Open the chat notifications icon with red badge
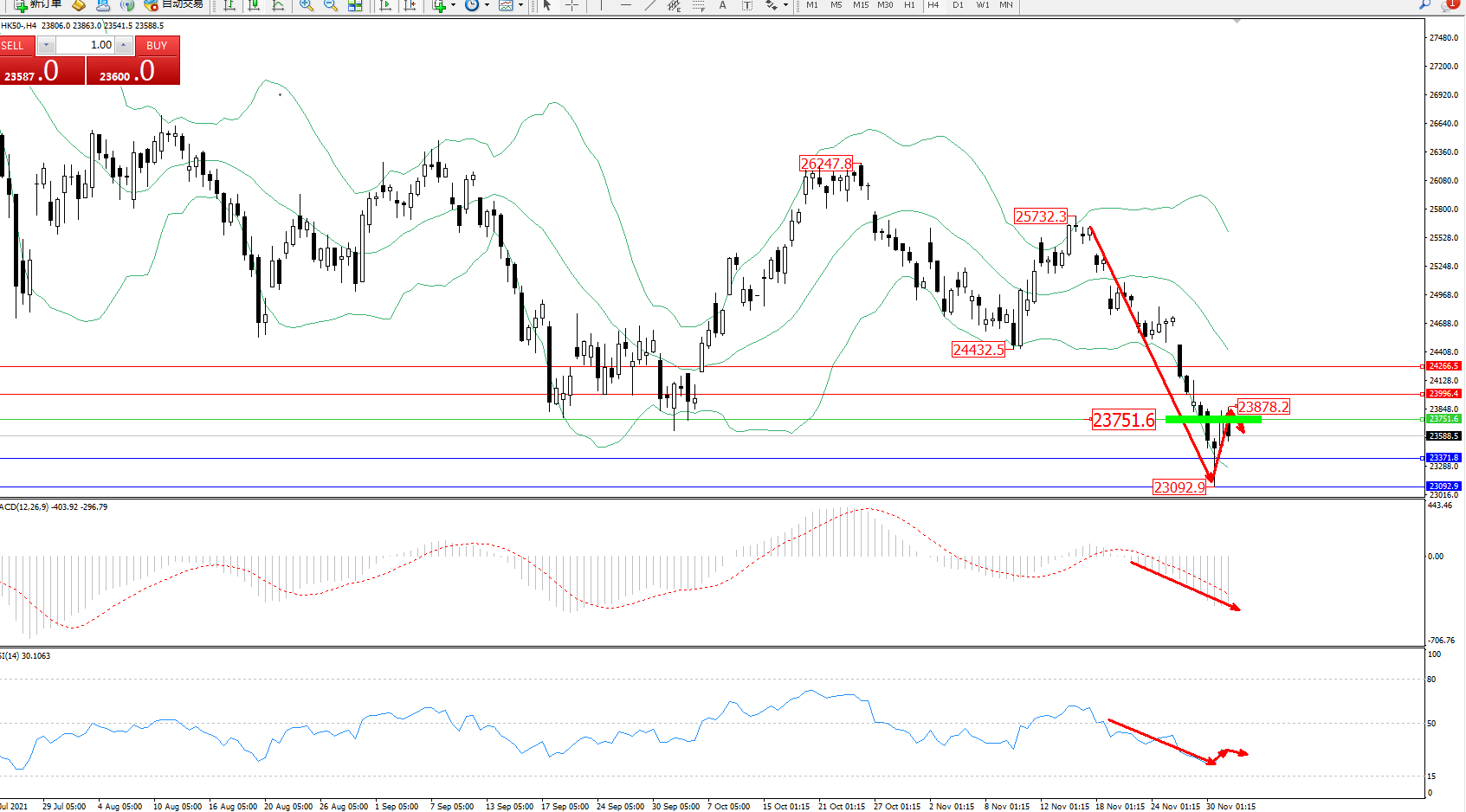The image size is (1466, 812). (1450, 5)
